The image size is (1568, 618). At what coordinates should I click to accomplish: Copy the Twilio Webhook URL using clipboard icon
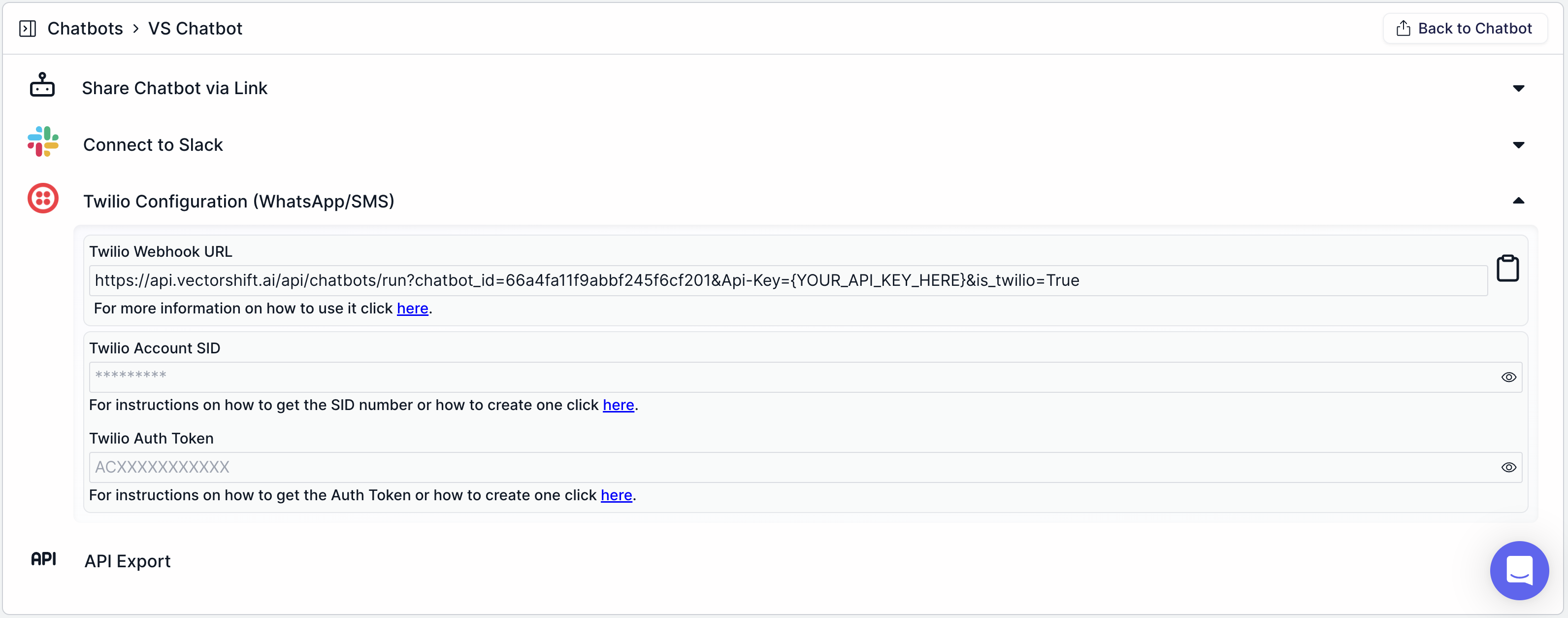click(1508, 268)
